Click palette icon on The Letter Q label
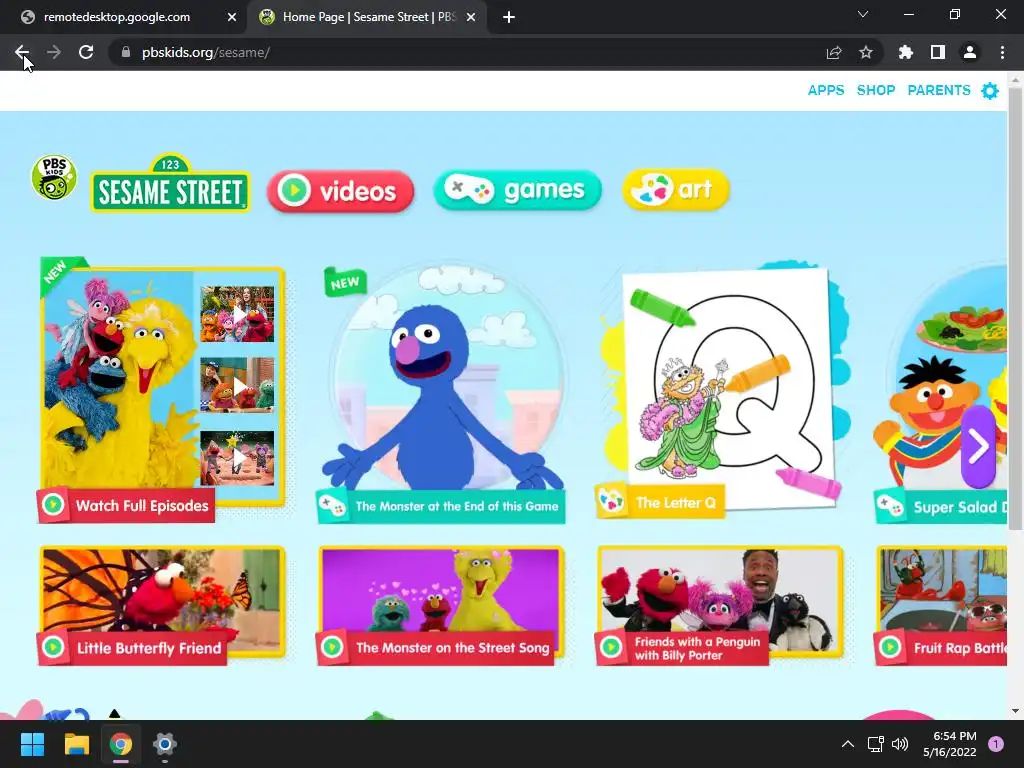Image resolution: width=1024 pixels, height=768 pixels. tap(611, 502)
